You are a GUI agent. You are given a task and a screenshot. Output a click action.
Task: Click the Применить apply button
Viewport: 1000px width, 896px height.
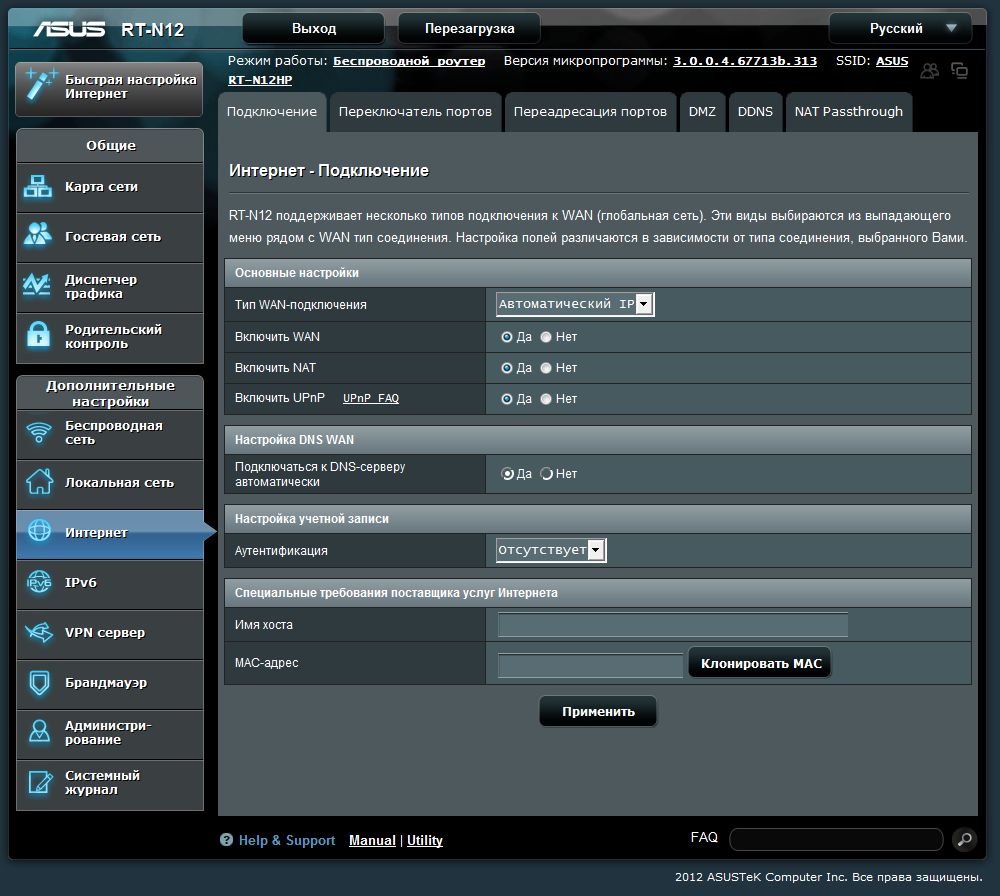point(598,711)
